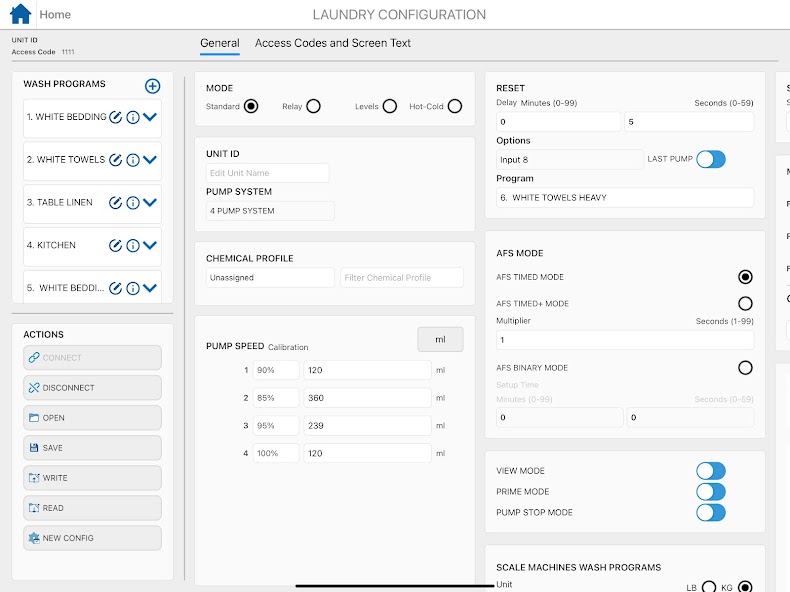Viewport: 790px width, 592px height.
Task: Click the Disconnect action button
Action: coord(92,388)
